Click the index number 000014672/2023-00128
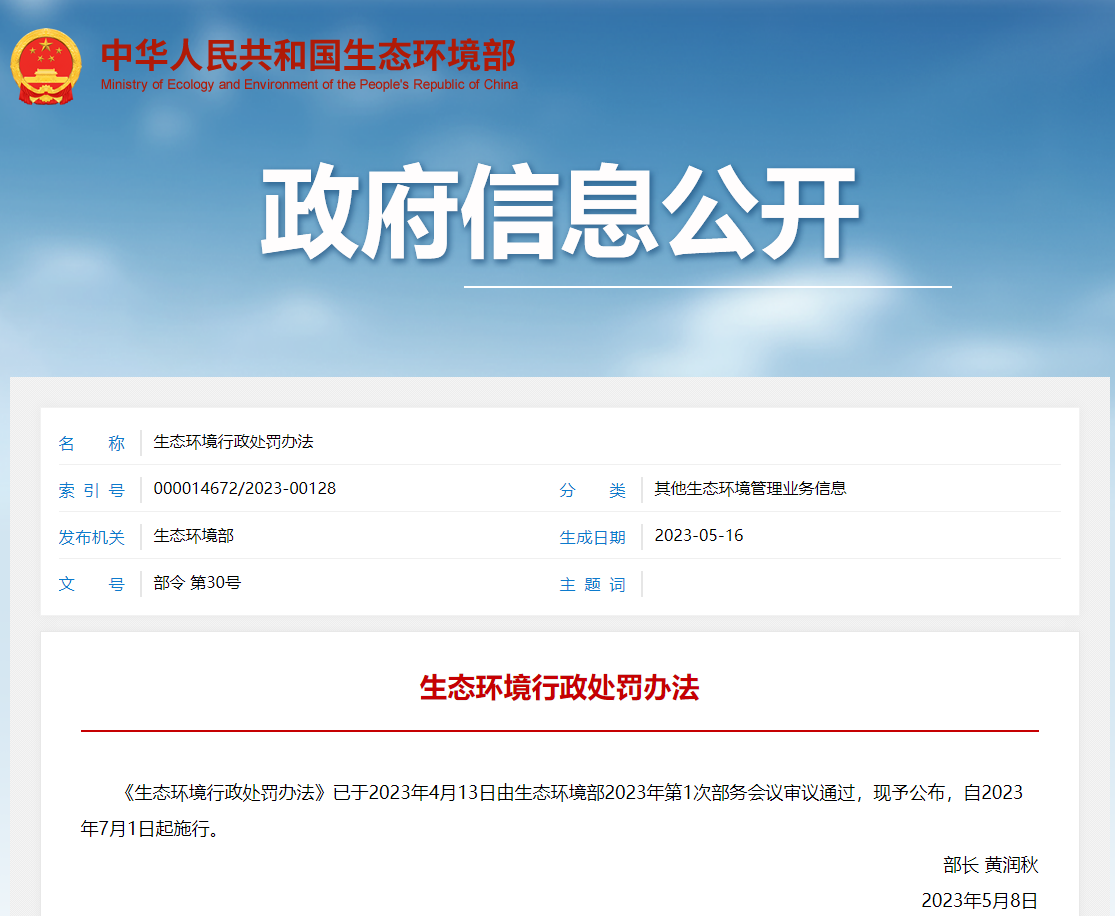 [245, 489]
